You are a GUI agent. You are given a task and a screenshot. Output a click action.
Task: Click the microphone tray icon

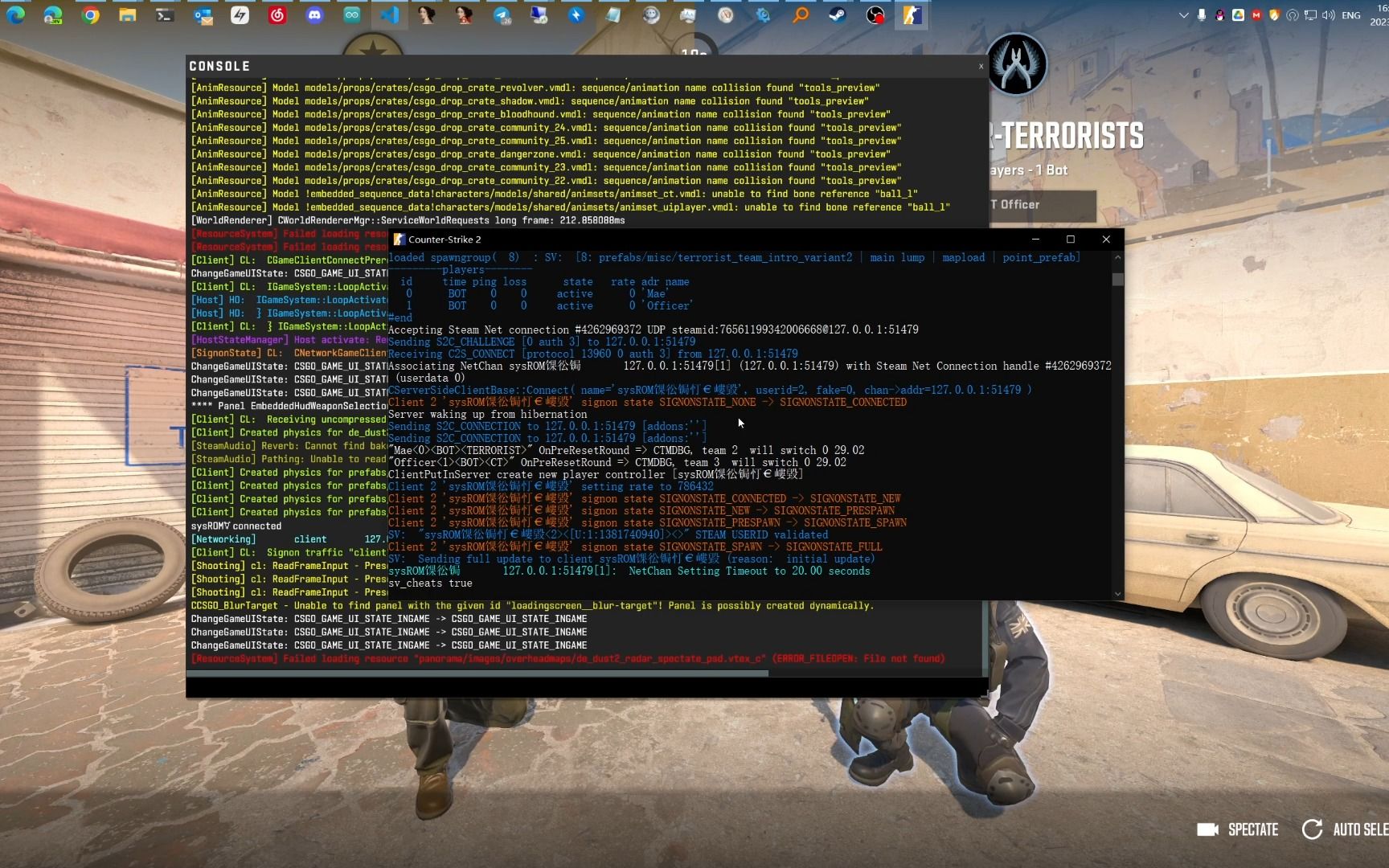(x=1202, y=14)
